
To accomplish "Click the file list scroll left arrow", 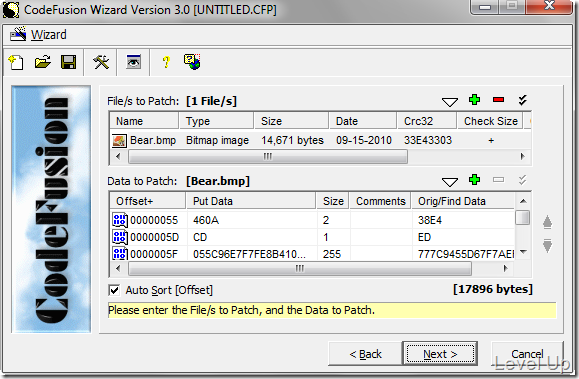I will (x=118, y=156).
